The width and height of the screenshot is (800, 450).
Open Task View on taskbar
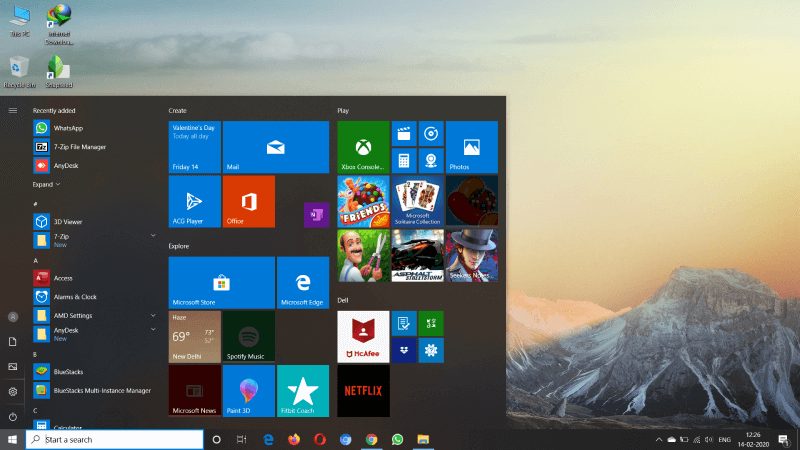(x=242, y=439)
